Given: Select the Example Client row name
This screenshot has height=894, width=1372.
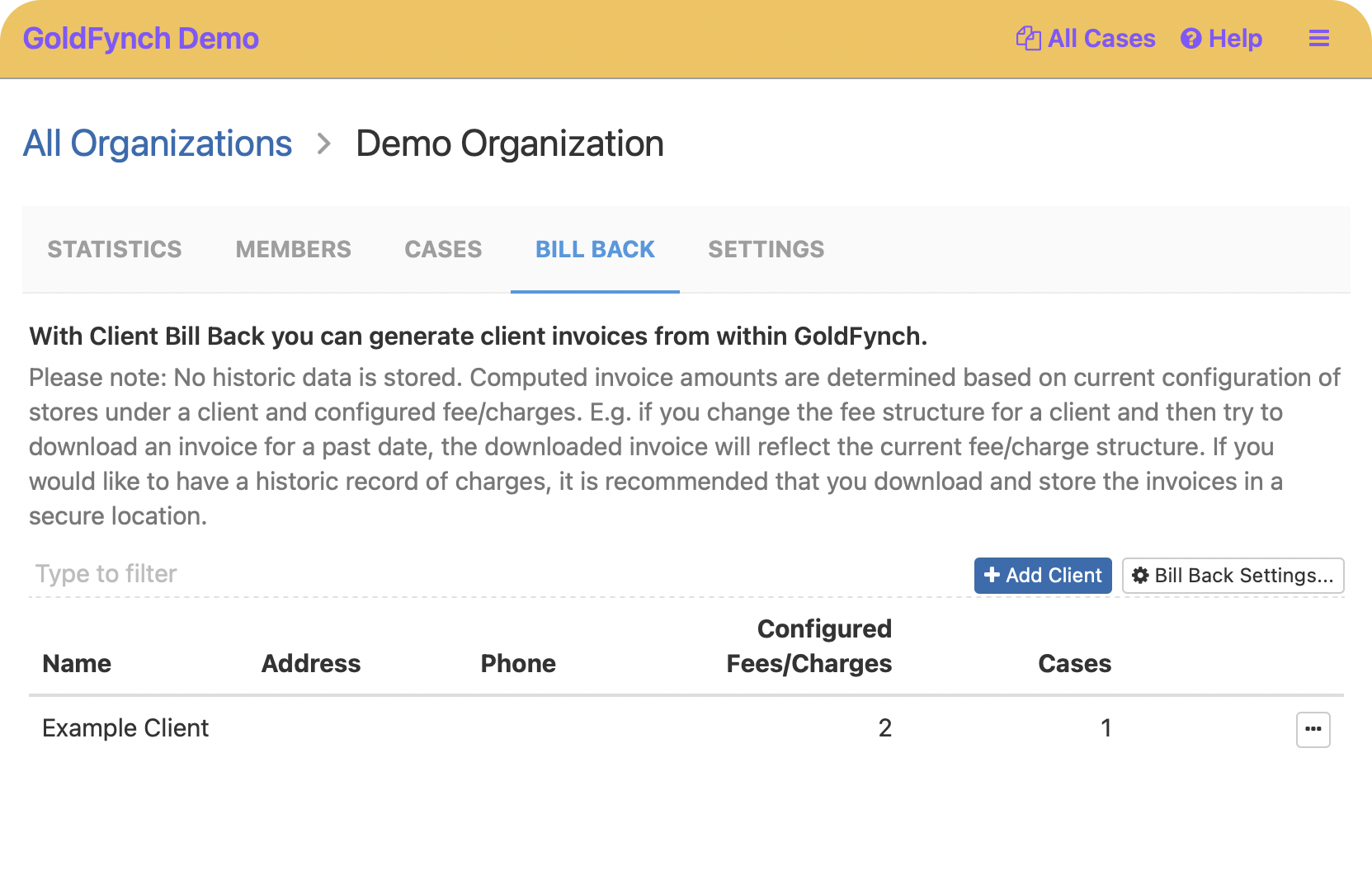Looking at the screenshot, I should (x=125, y=728).
